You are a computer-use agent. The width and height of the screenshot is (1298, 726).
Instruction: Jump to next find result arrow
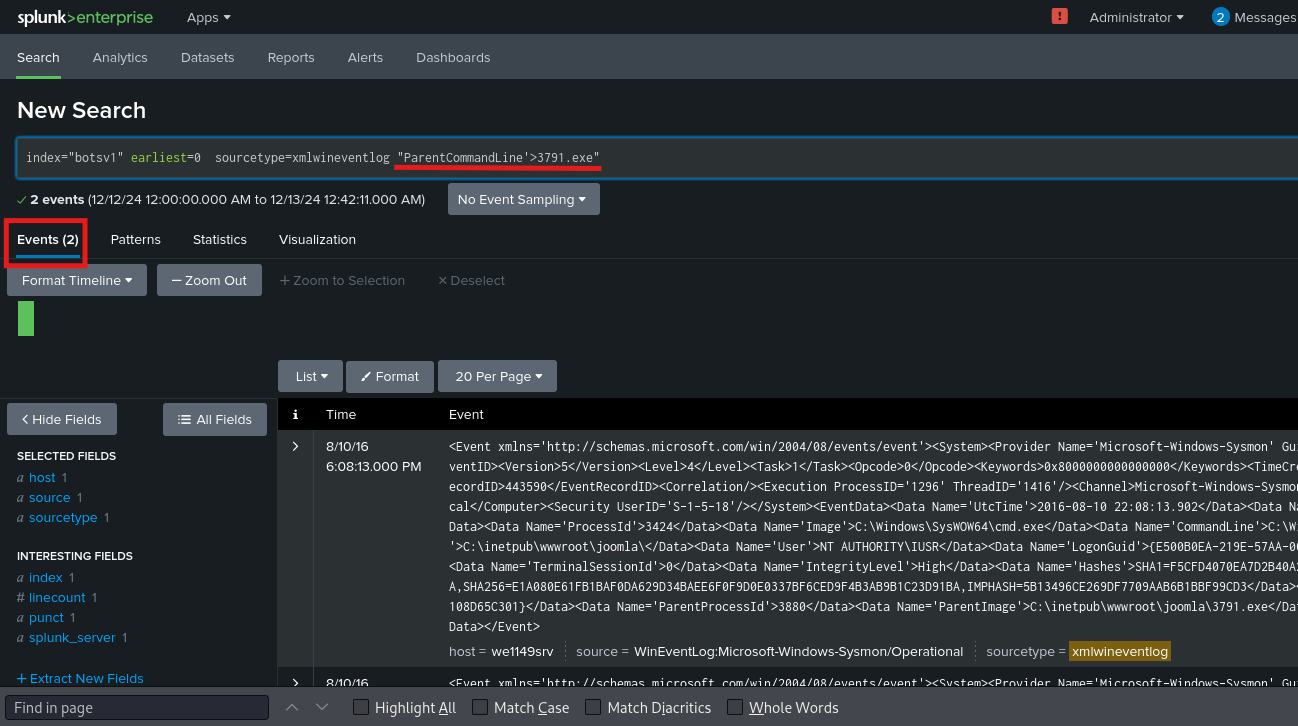click(322, 707)
